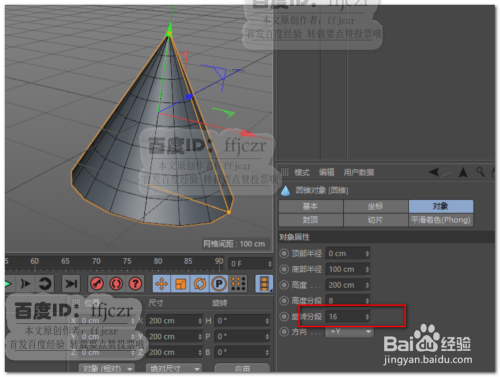Click the cone object icon in attributes
This screenshot has height=377, width=500.
285,191
